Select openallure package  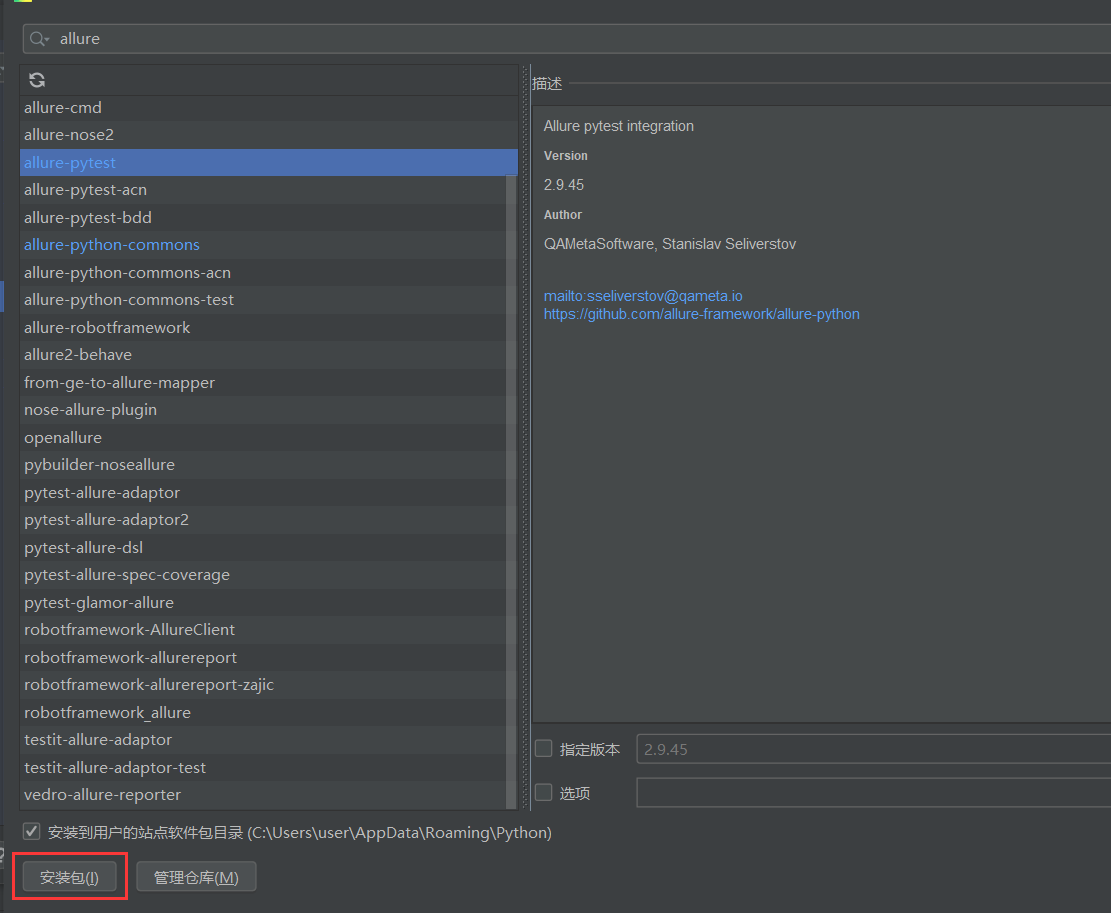coord(264,438)
